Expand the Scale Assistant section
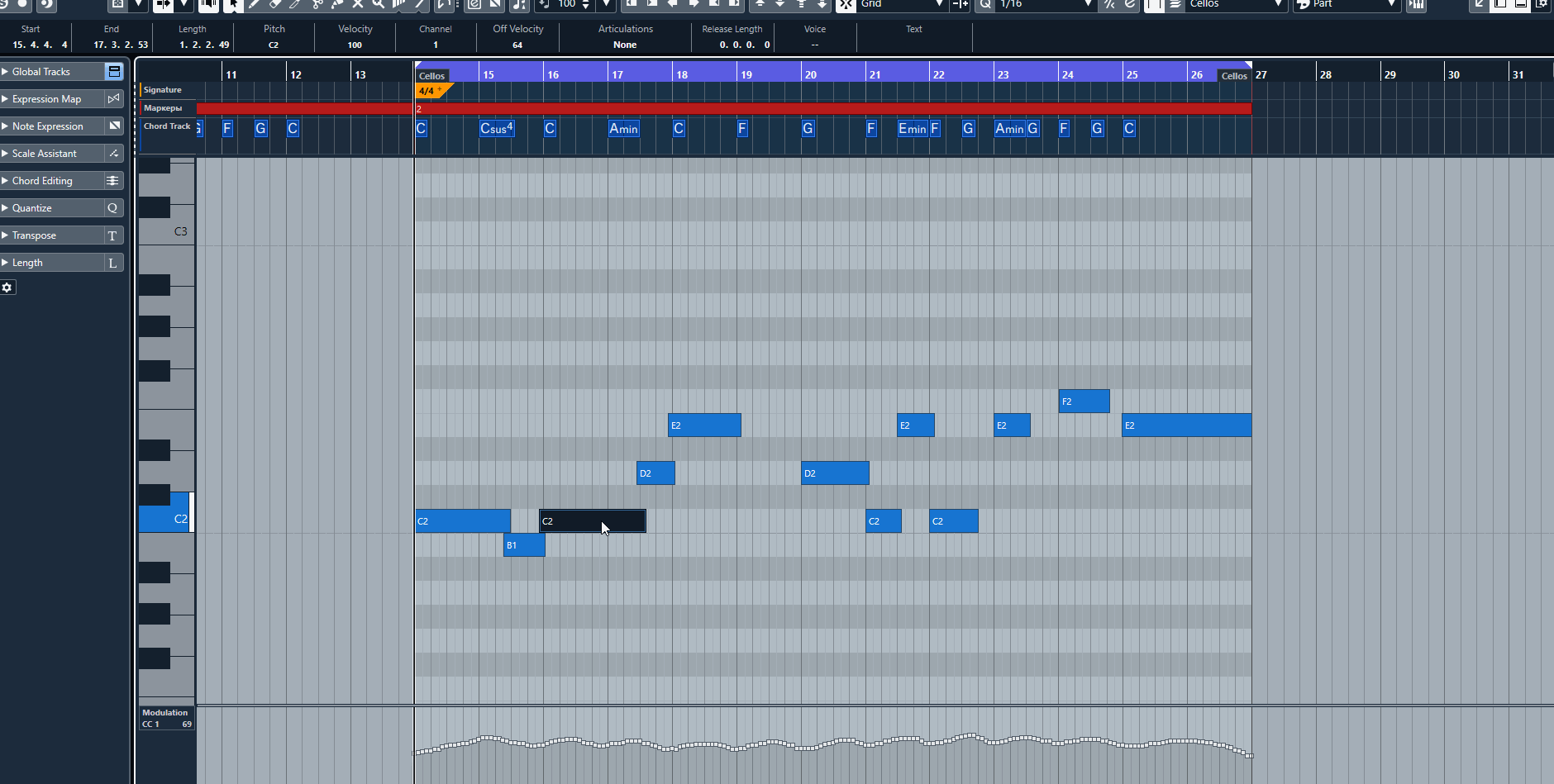The width and height of the screenshot is (1554, 784). pos(5,154)
